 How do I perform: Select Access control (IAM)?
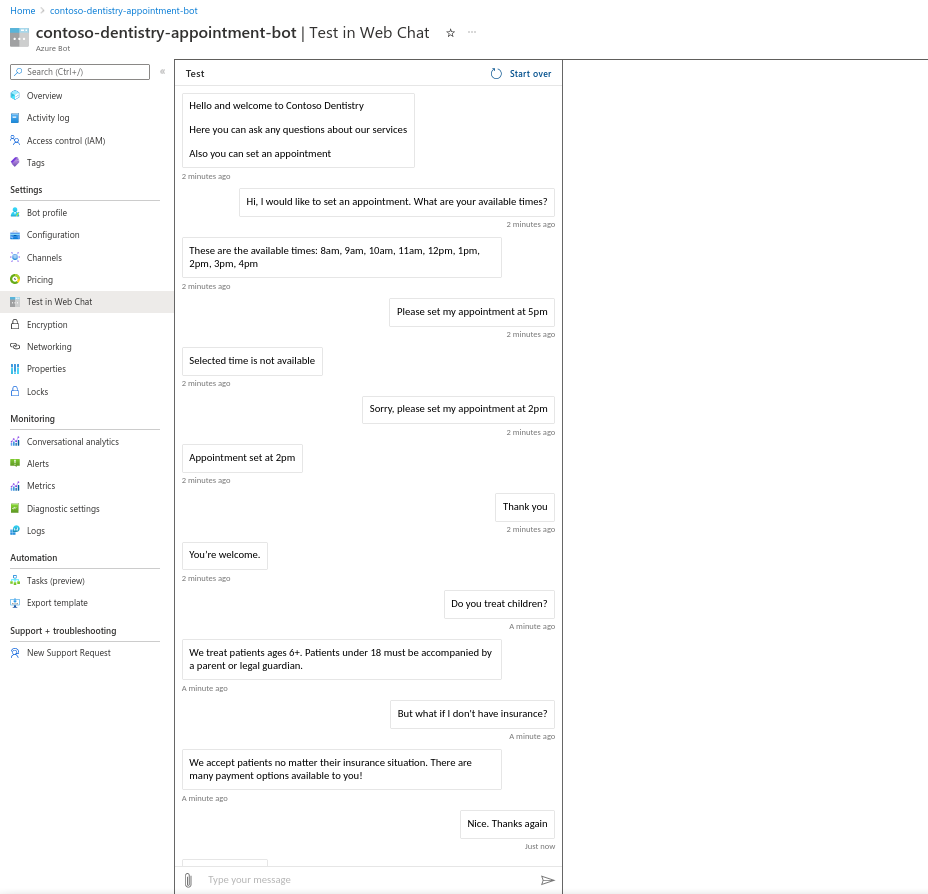[66, 140]
